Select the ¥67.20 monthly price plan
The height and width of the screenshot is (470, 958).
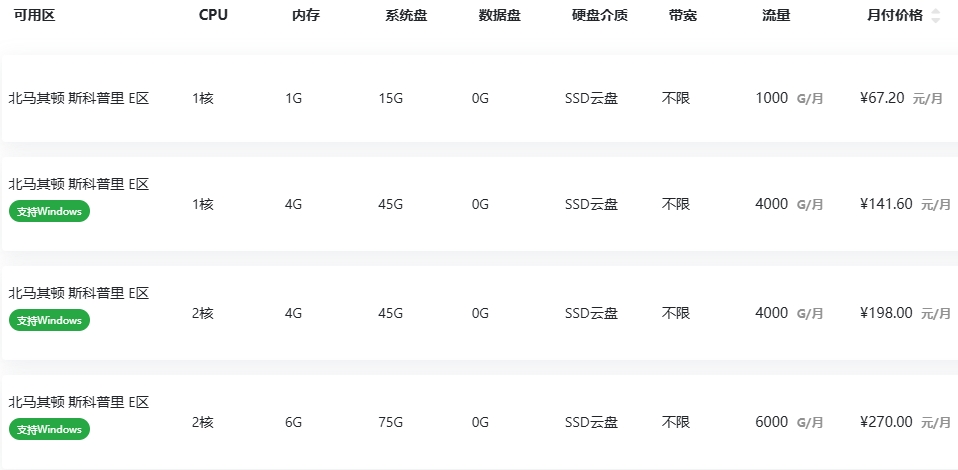pyautogui.click(x=882, y=98)
